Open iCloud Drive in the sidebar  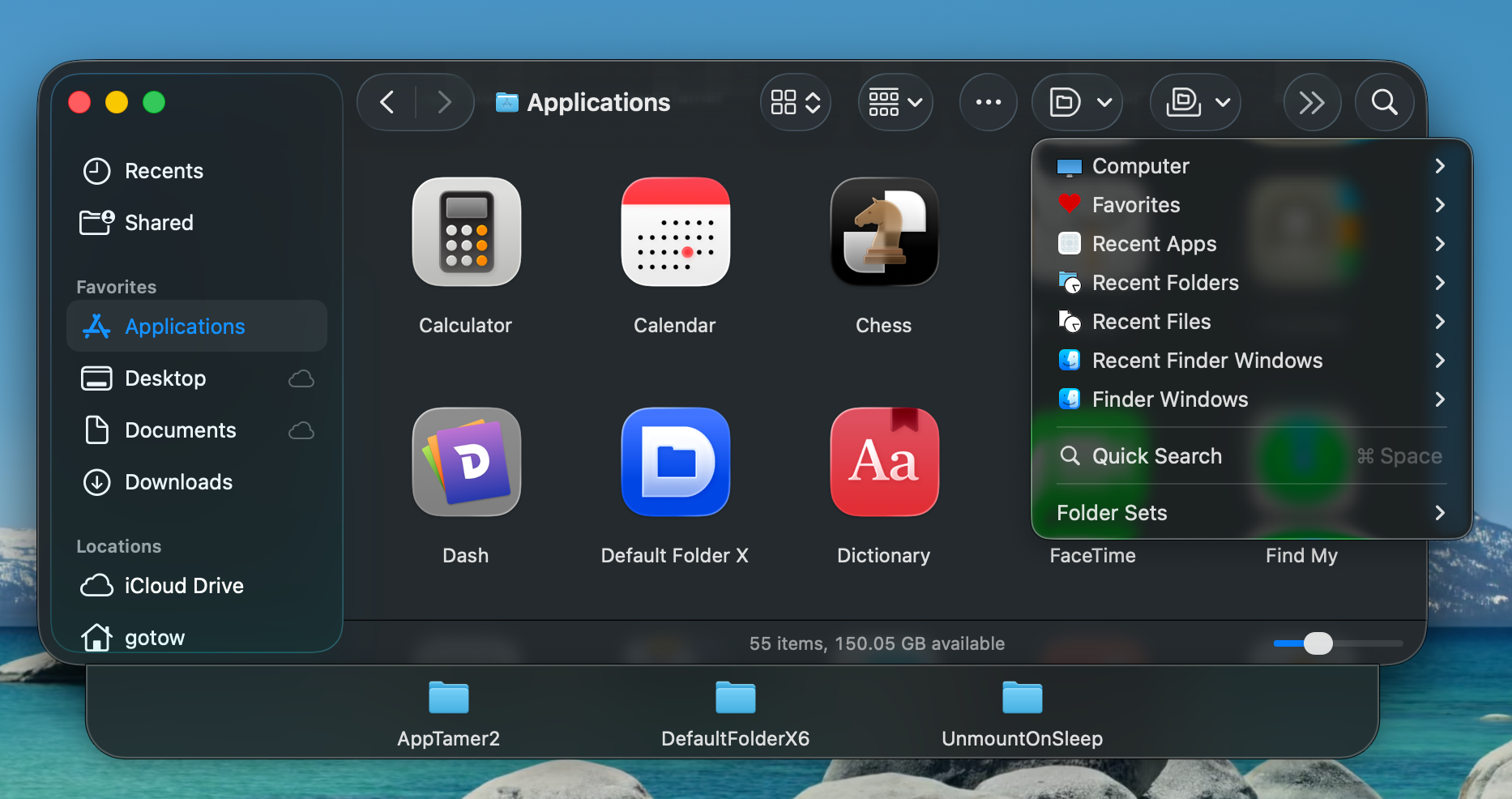tap(197, 586)
